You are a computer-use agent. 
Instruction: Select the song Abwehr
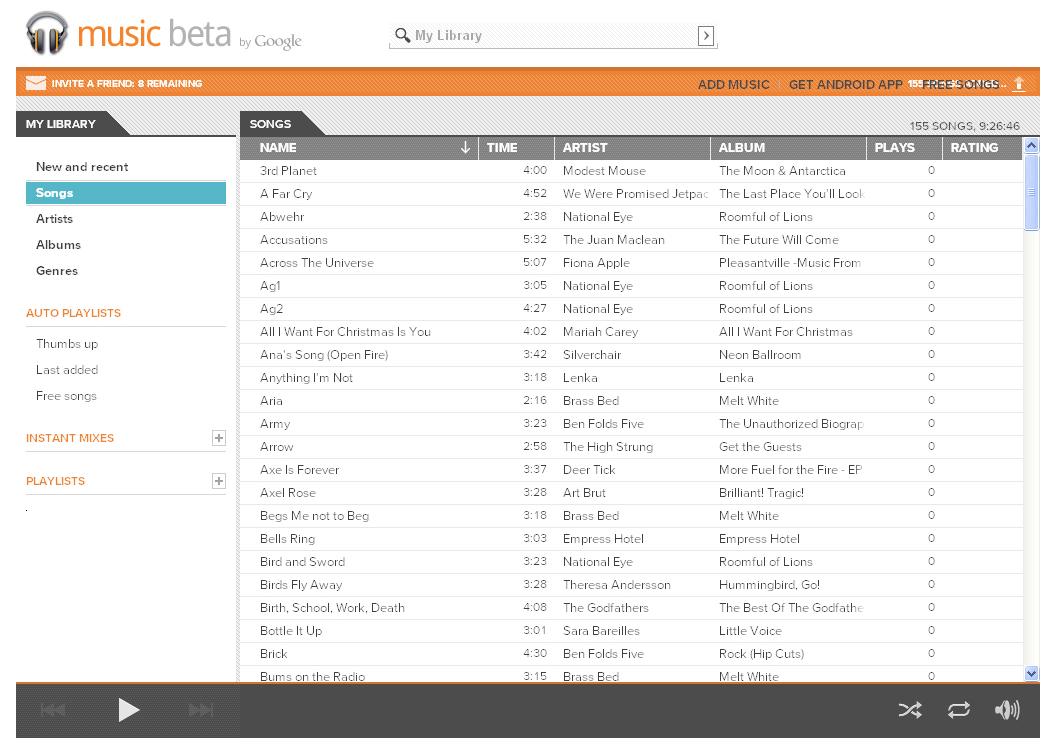pyautogui.click(x=282, y=217)
